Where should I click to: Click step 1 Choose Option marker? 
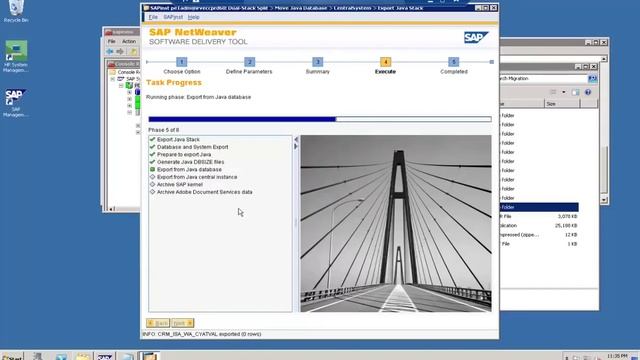(x=182, y=62)
